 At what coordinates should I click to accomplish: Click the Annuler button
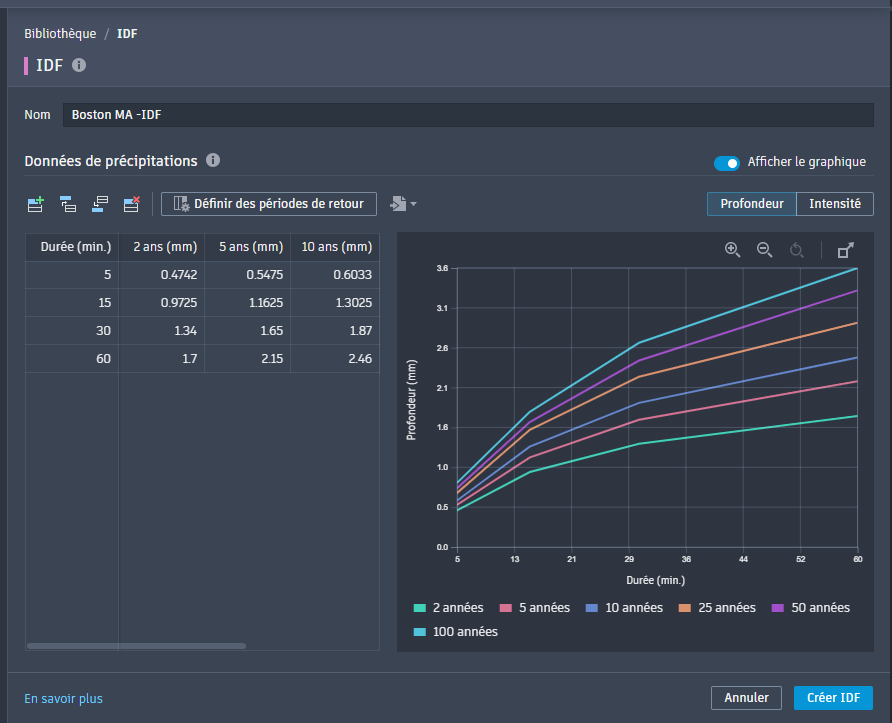coord(746,697)
